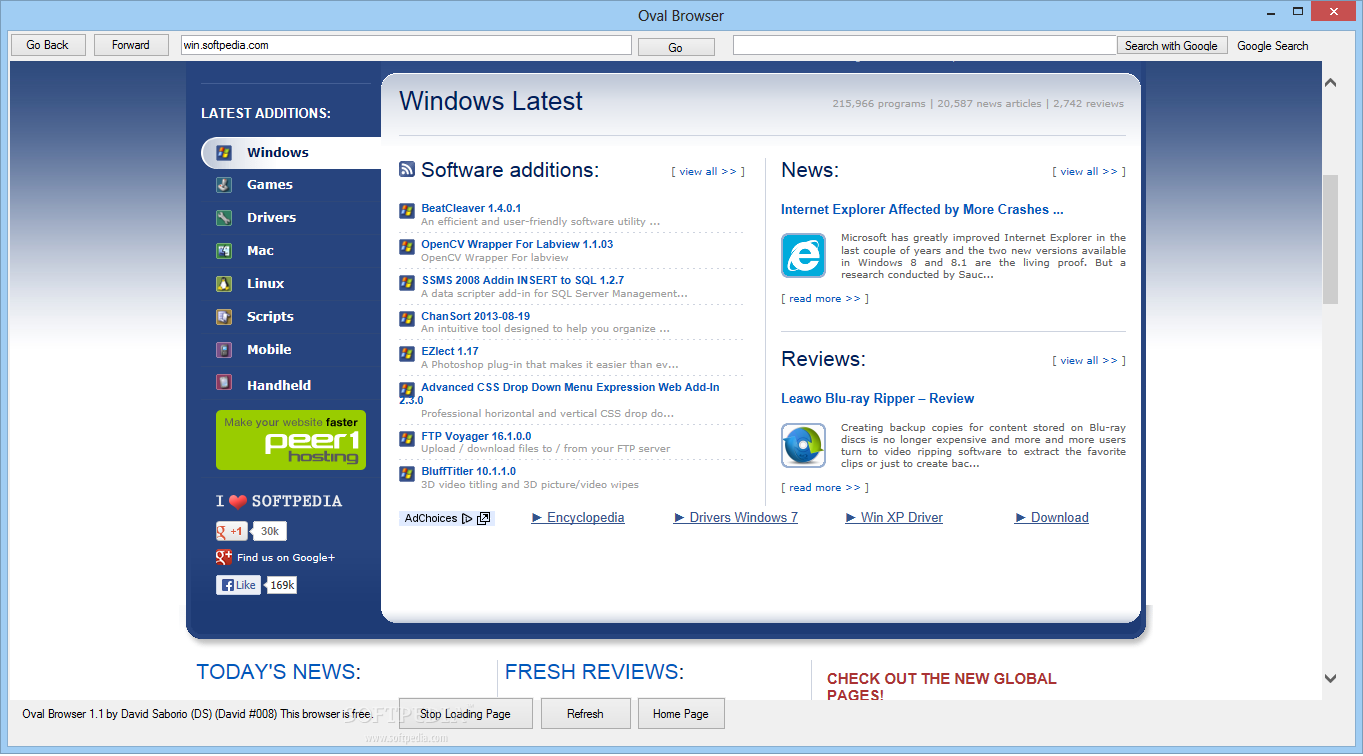Click the Google +1 icon button

[x=232, y=532]
